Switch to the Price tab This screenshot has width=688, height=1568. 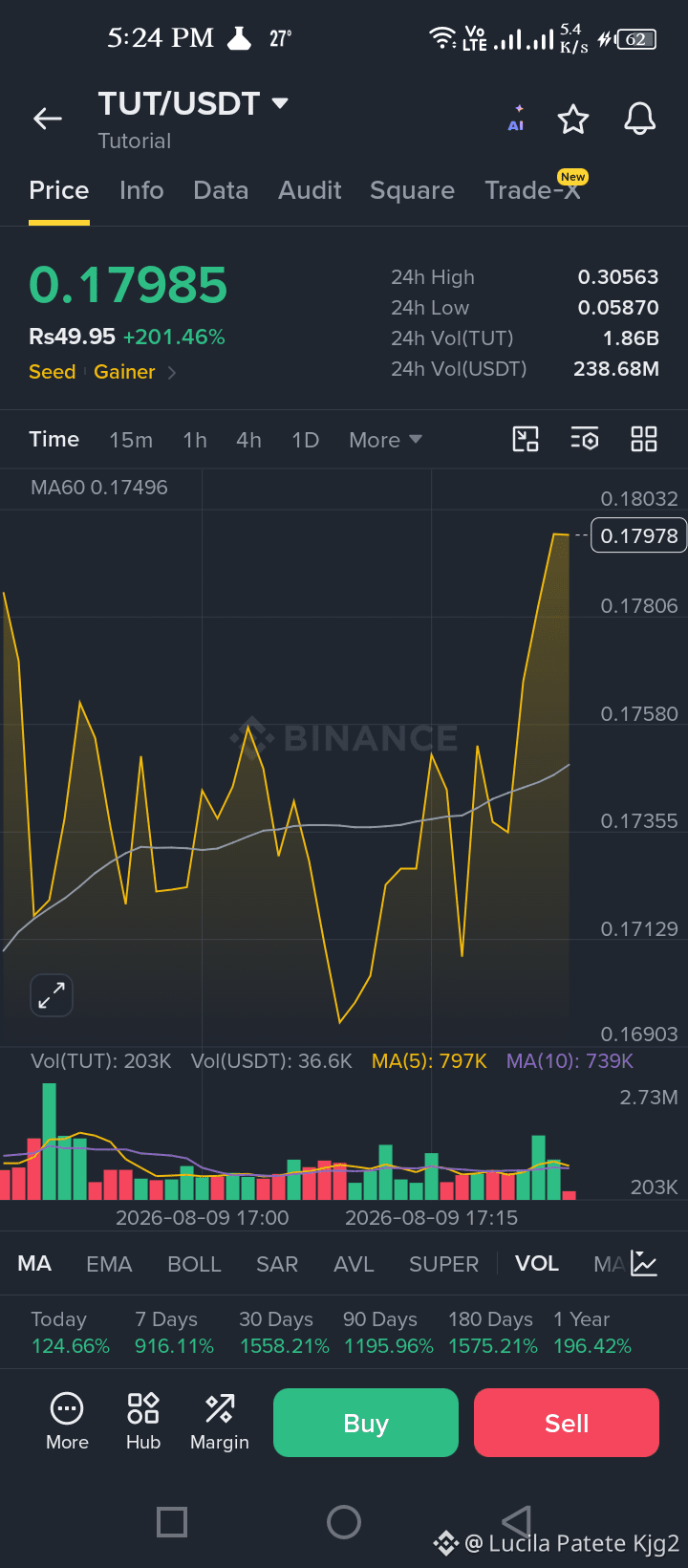pos(59,190)
